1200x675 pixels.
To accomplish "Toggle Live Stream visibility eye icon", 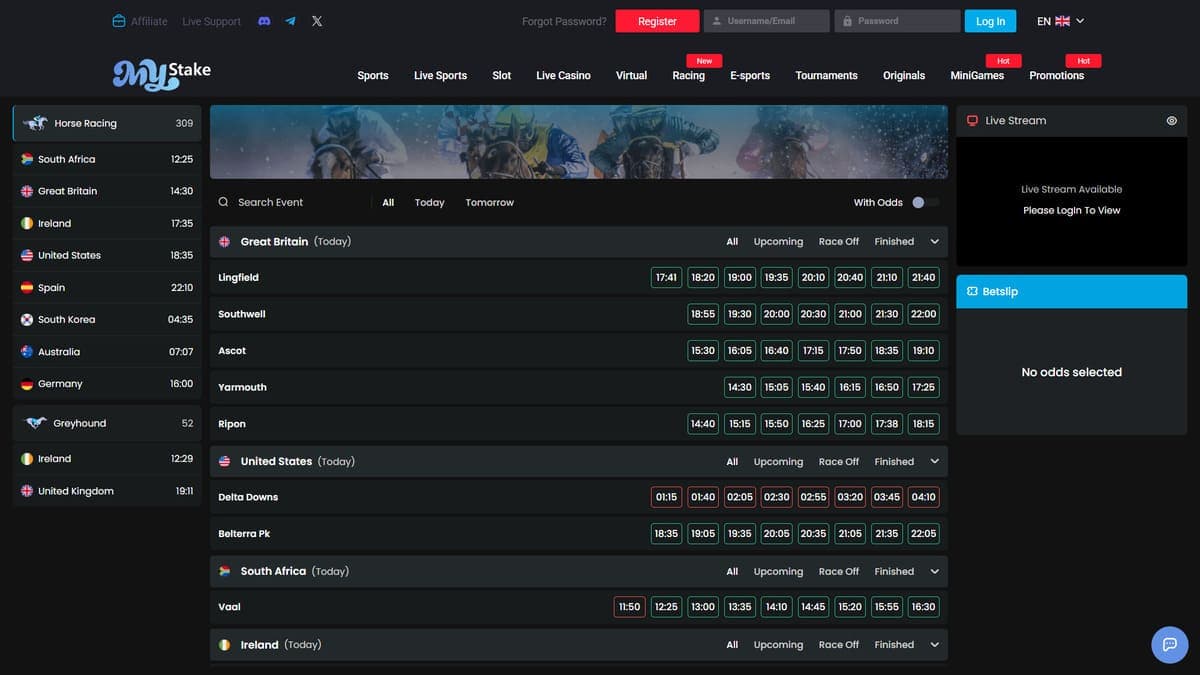I will pos(1172,120).
